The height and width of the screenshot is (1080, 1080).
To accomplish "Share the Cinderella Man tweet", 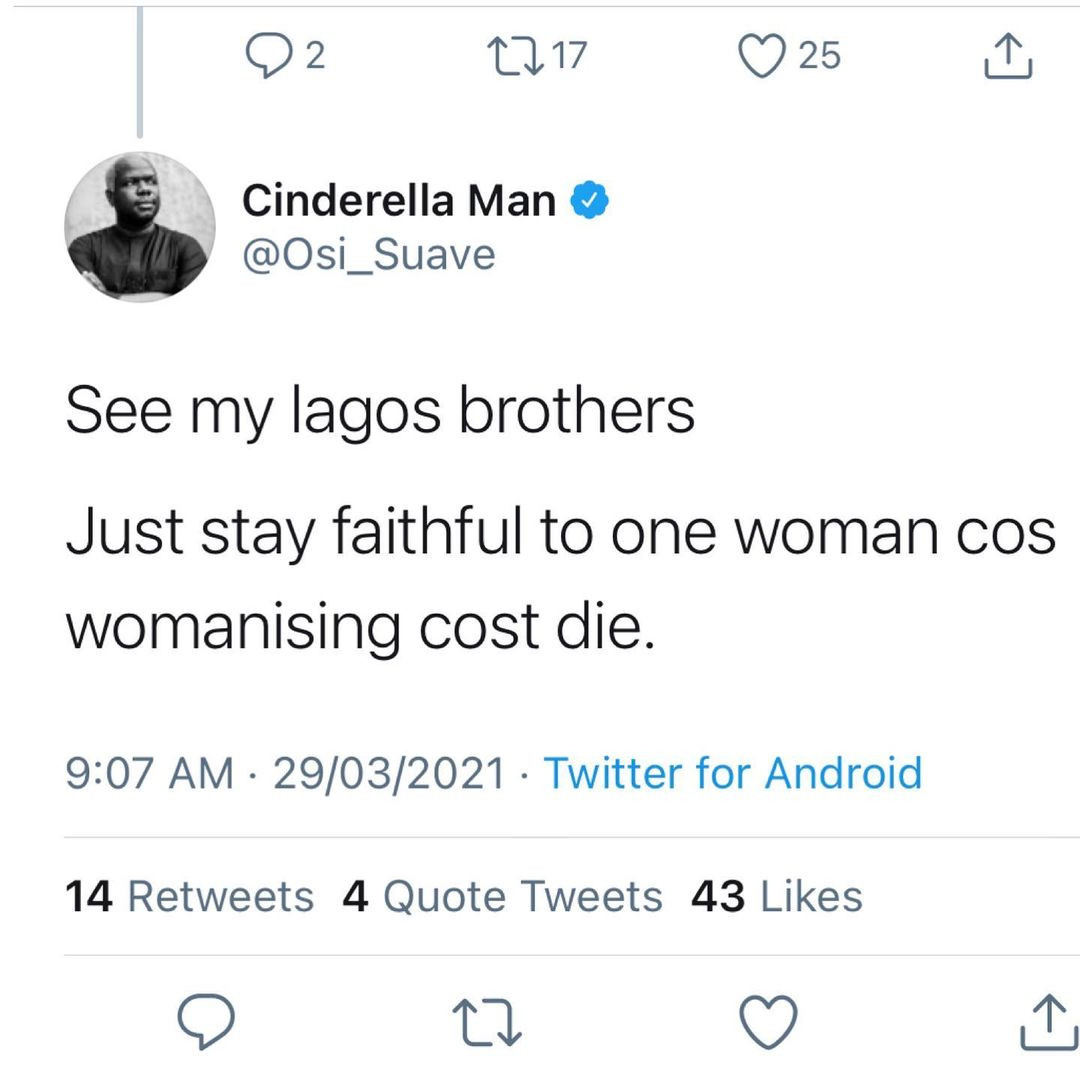I will (x=1049, y=1021).
